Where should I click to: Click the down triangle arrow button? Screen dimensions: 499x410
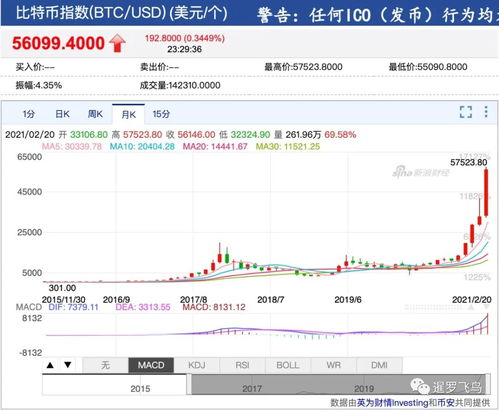[68, 365]
